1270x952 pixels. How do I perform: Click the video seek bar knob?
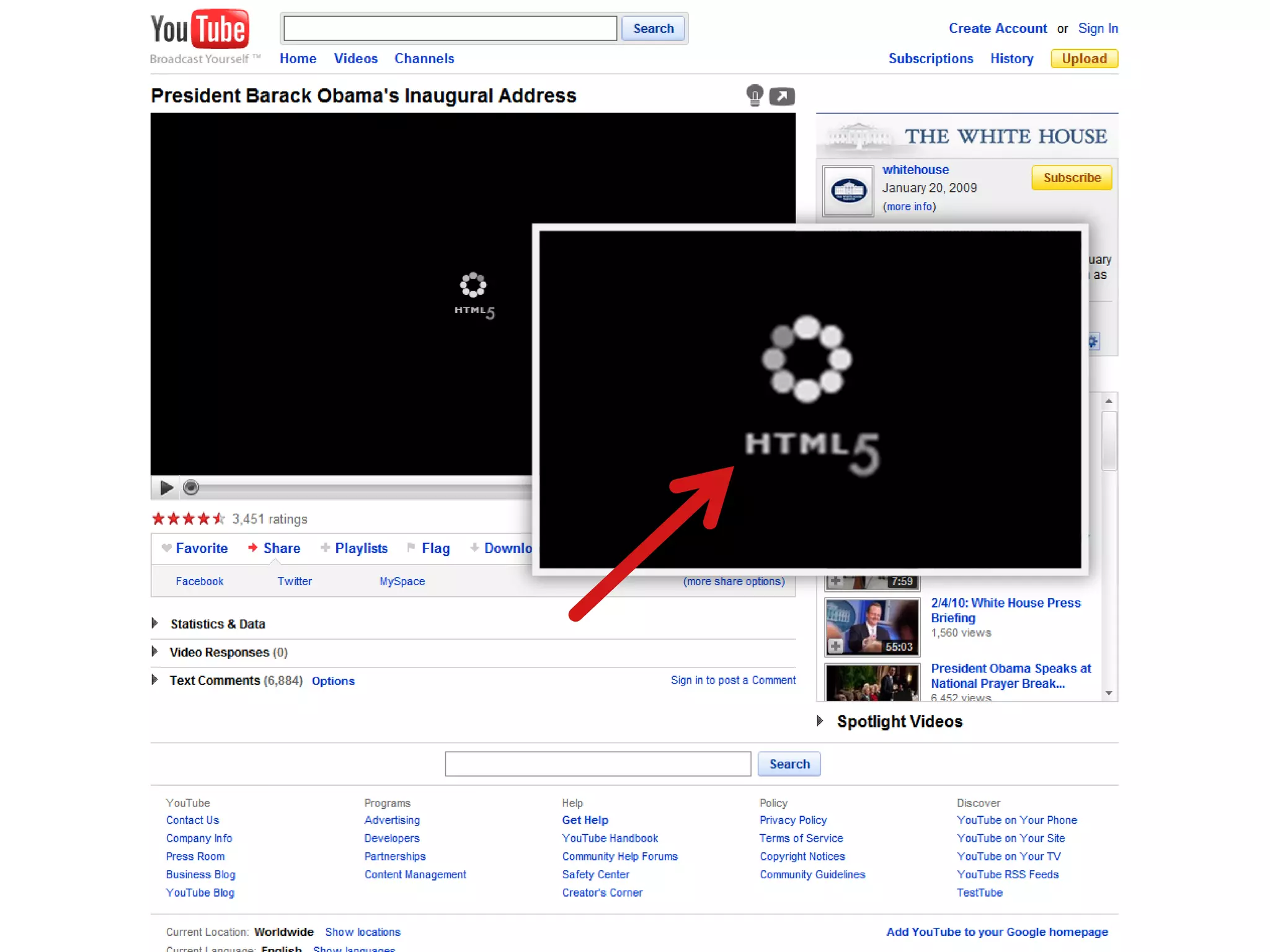tap(191, 488)
